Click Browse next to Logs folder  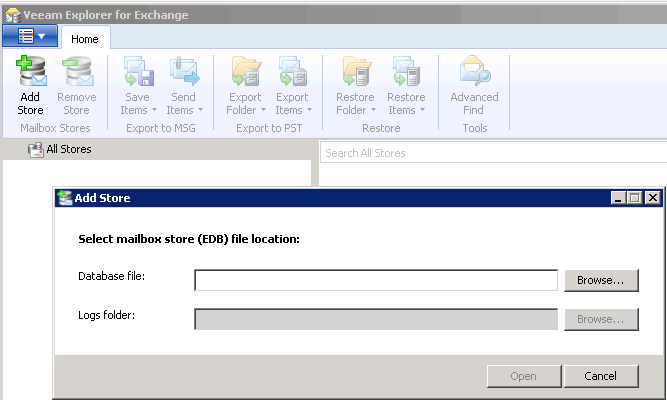(601, 319)
